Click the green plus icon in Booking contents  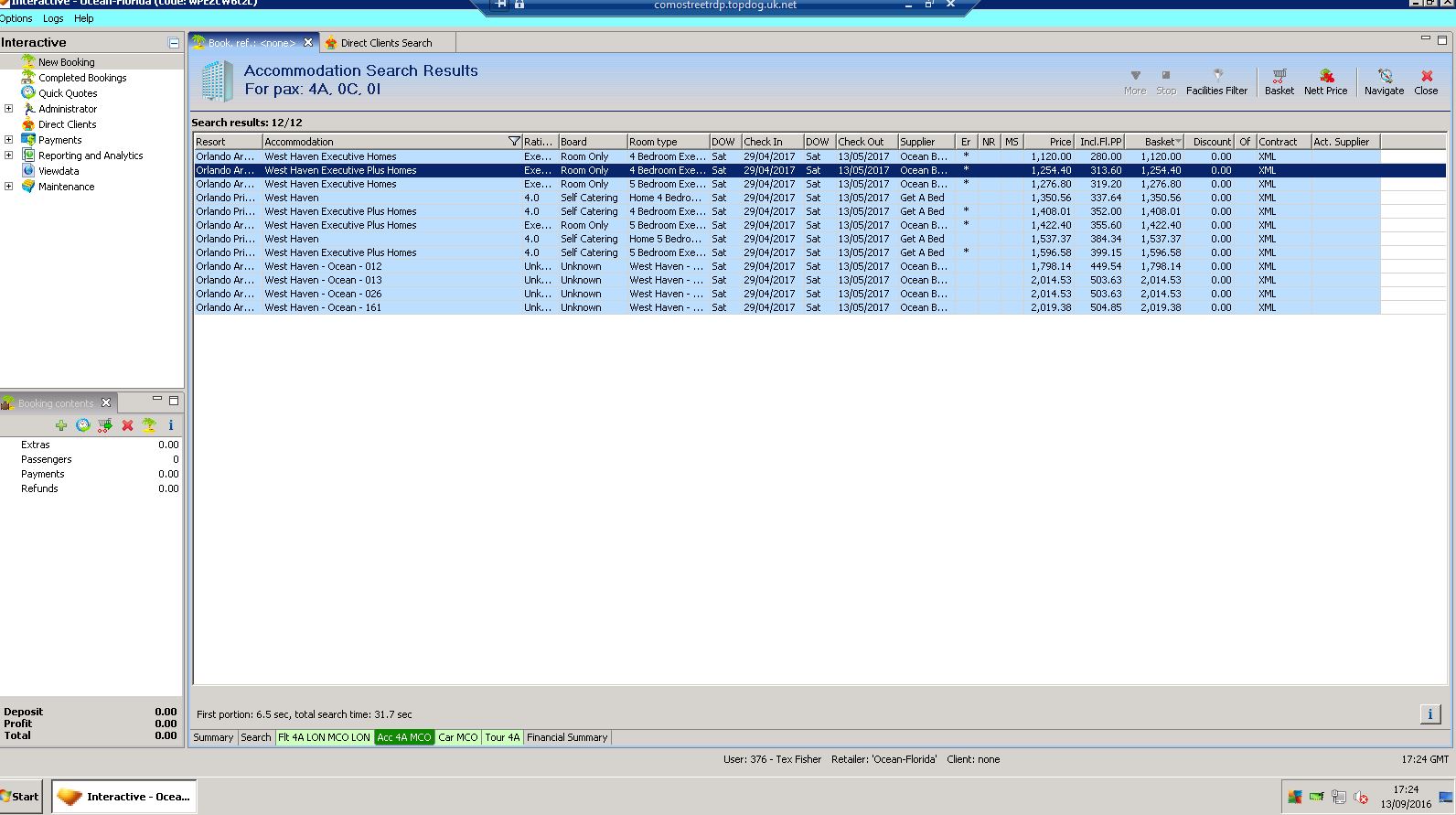(61, 425)
